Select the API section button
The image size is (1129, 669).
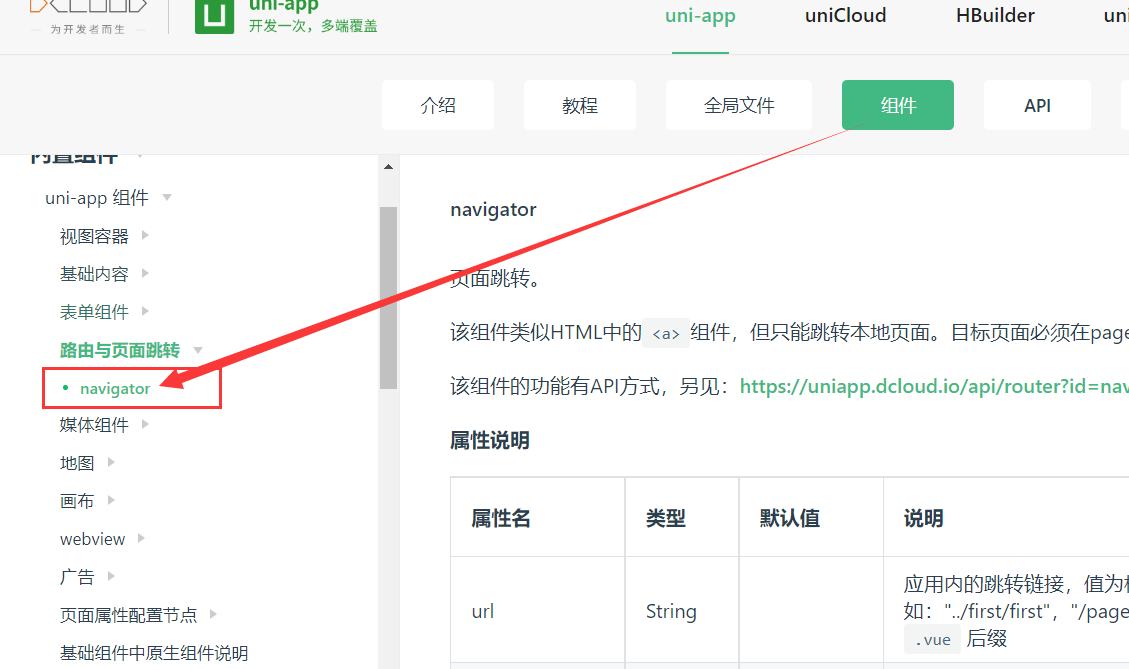coord(1038,105)
